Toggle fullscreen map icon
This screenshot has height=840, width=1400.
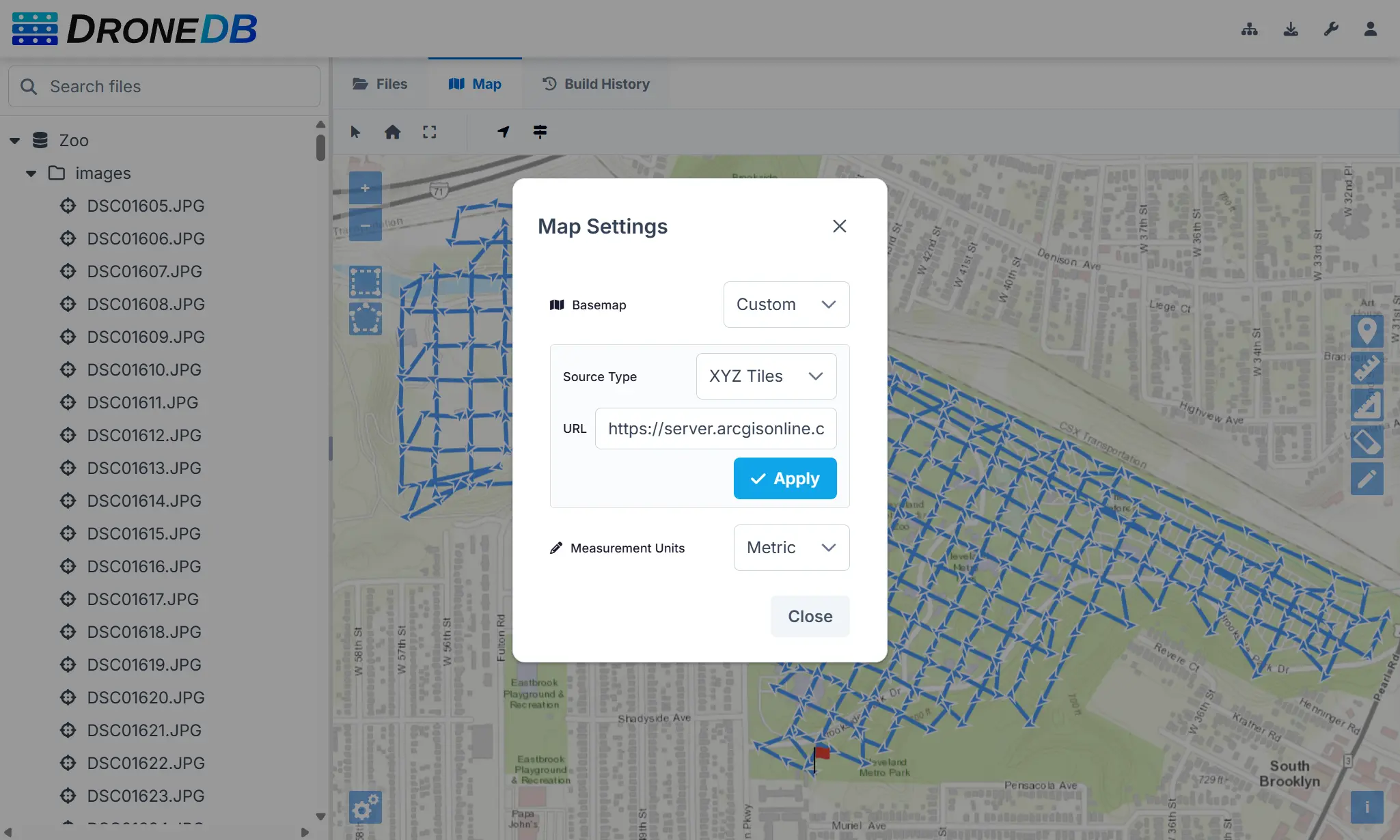(x=429, y=132)
